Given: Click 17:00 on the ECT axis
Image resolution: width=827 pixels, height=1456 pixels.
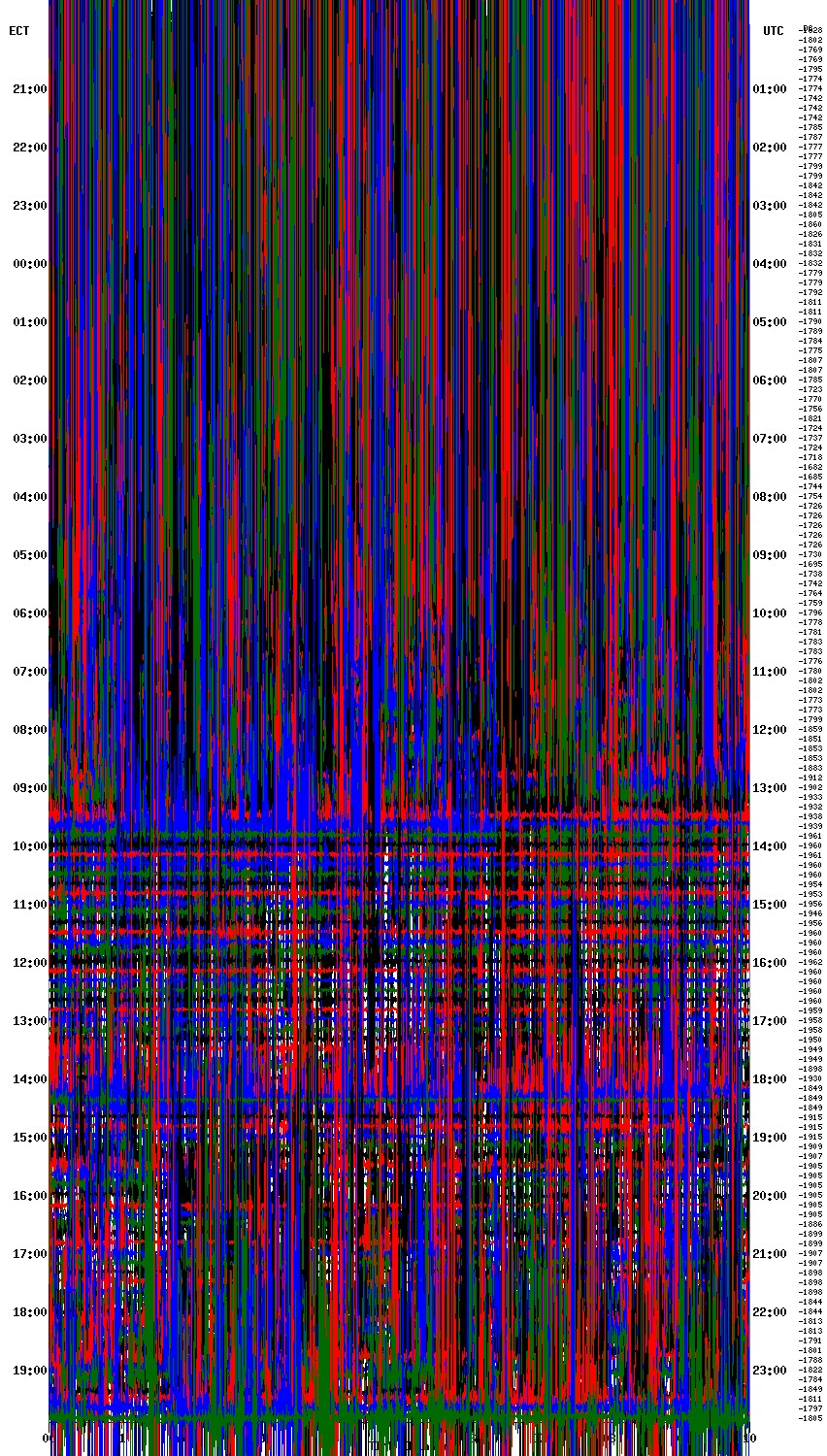Looking at the screenshot, I should 30,1254.
